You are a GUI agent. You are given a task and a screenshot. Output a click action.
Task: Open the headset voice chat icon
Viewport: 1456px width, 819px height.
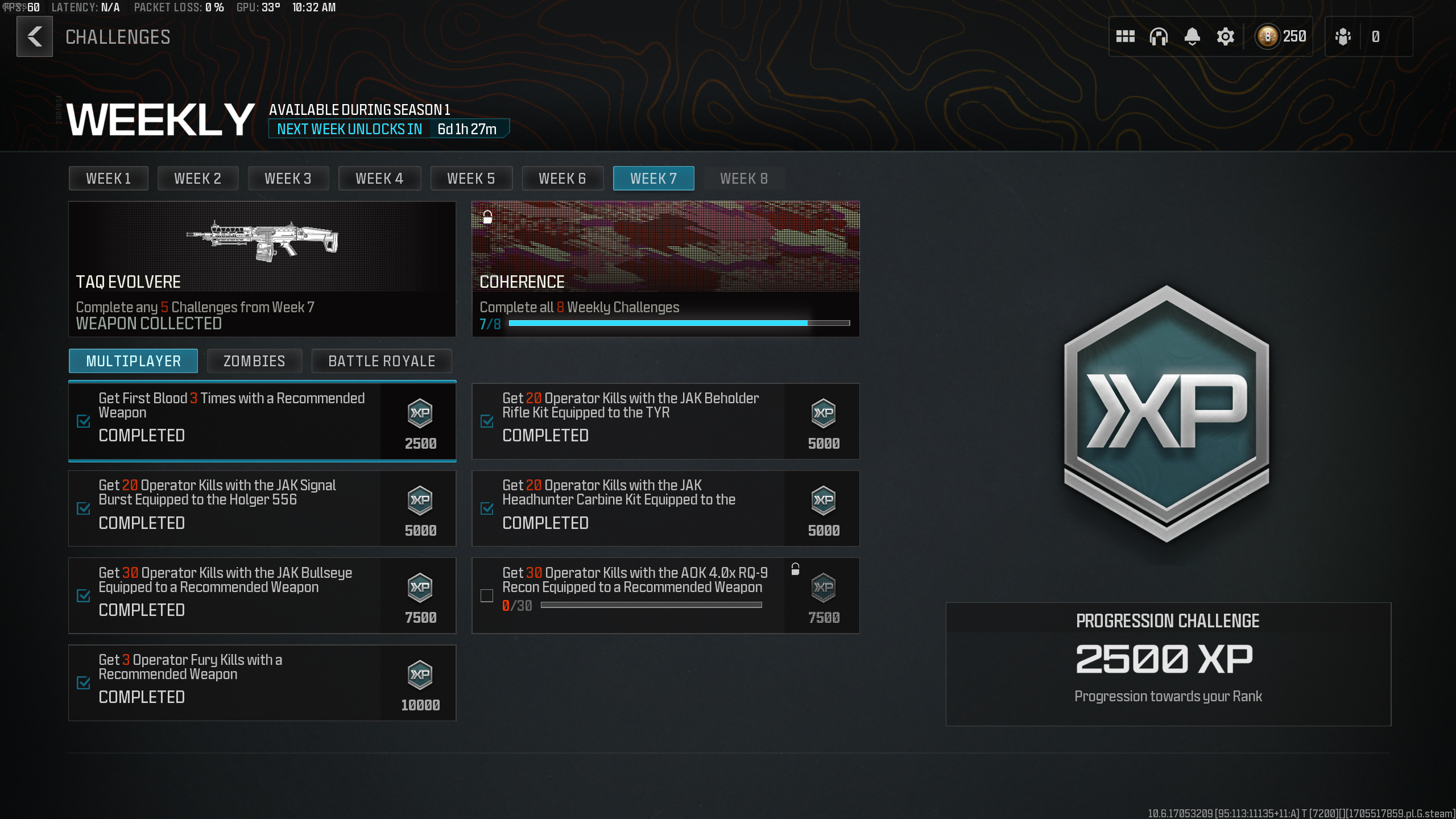[x=1159, y=37]
